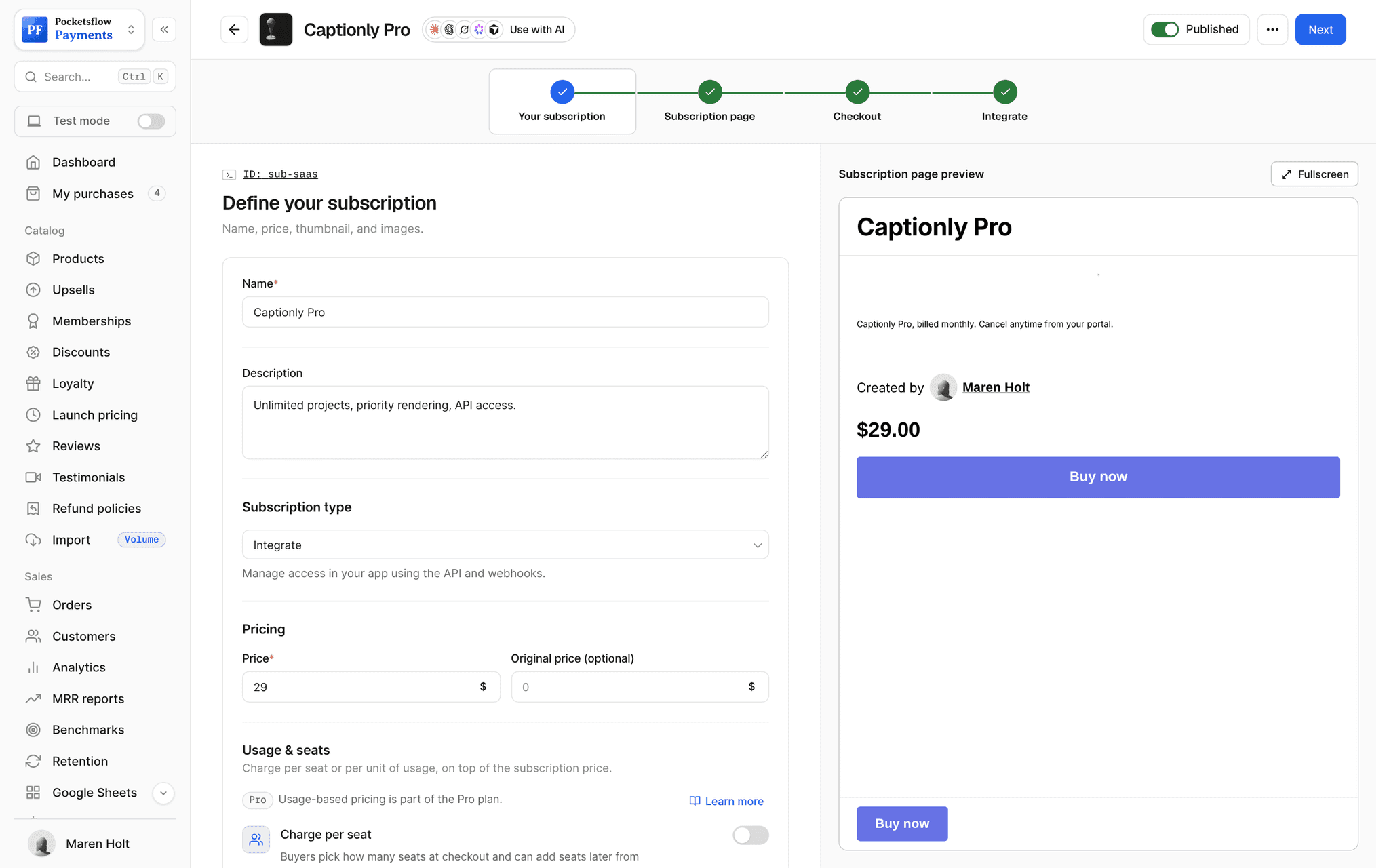Screen dimensions: 1389x868
Task: Open the Subscription type dropdown
Action: (505, 545)
